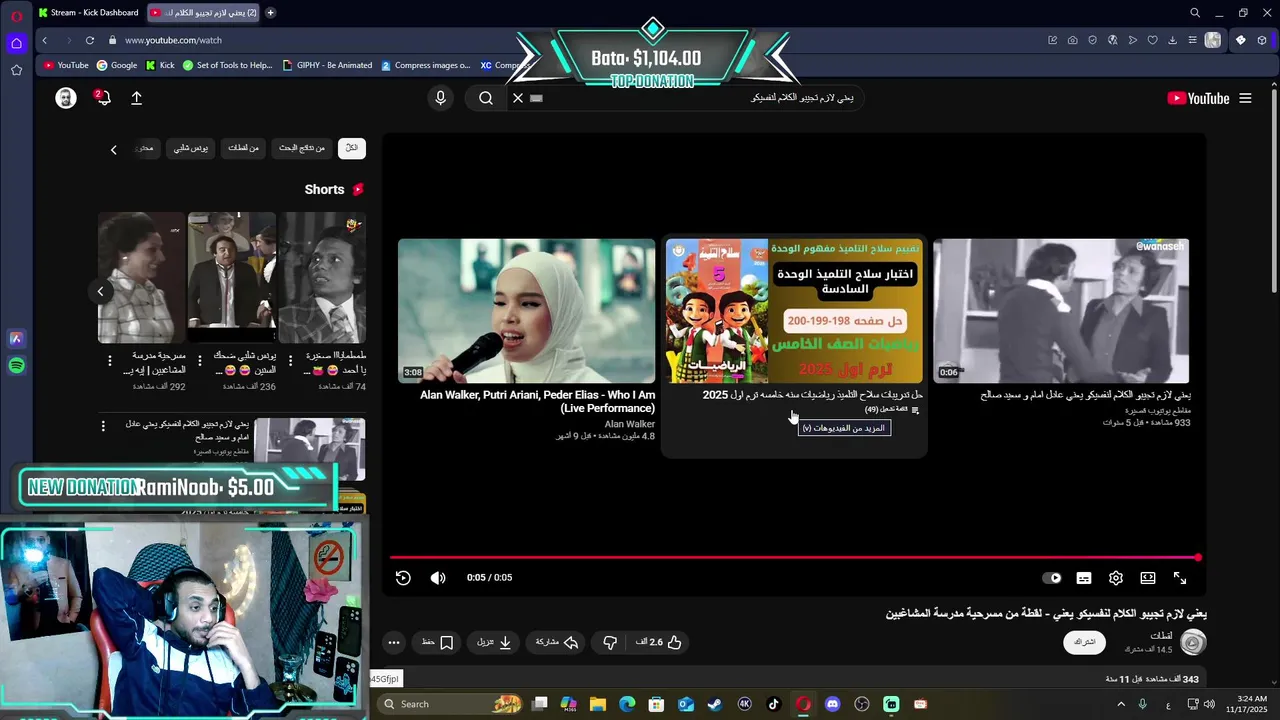The image size is (1280, 720).
Task: Open the 'Compress images' bookmark
Action: click(426, 65)
